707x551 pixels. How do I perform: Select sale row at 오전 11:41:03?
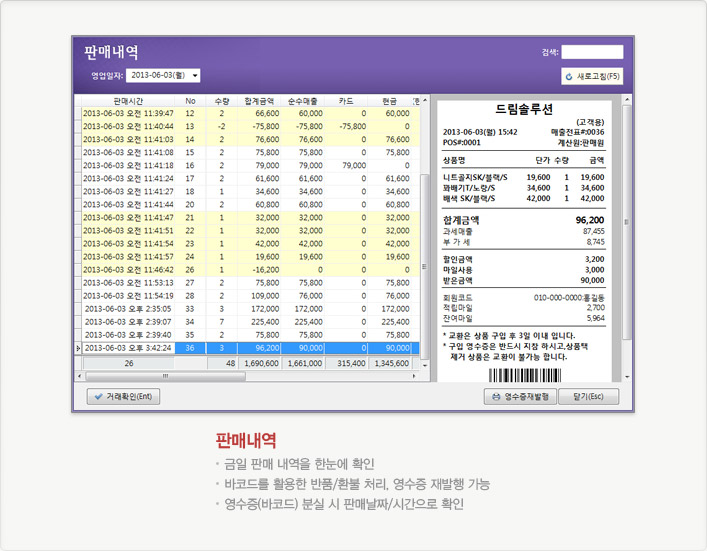[247, 139]
